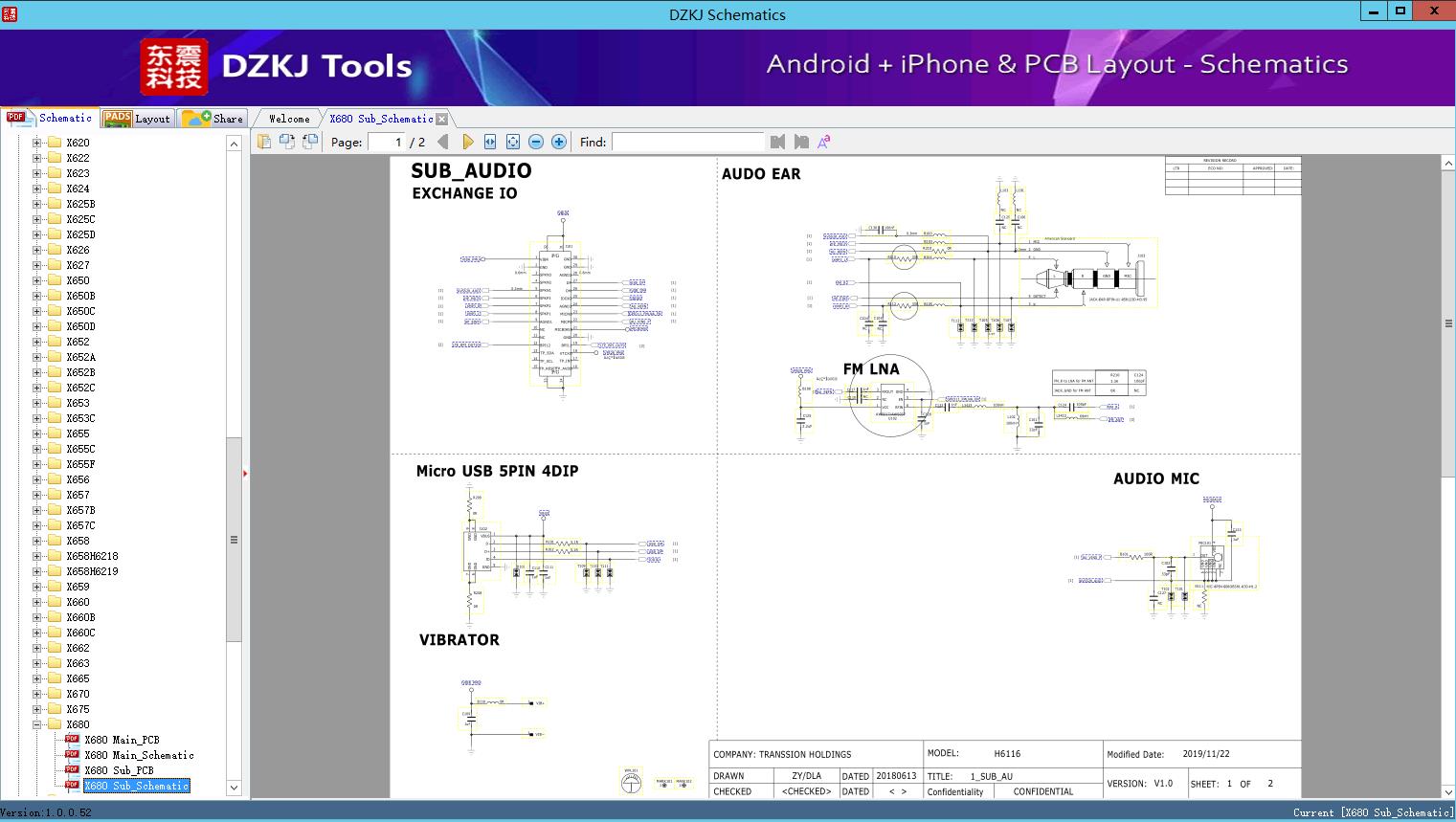1456x822 pixels.
Task: Open X680 Main_Schematic from sidebar
Action: 139,755
